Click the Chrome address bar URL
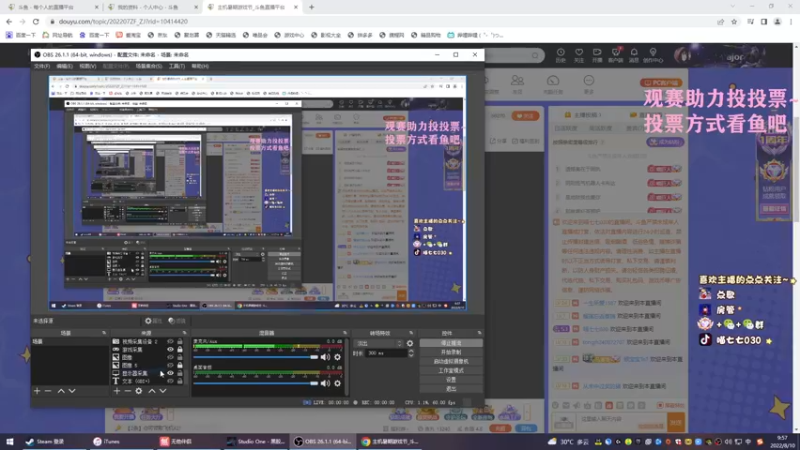Image resolution: width=800 pixels, height=450 pixels. [x=123, y=21]
